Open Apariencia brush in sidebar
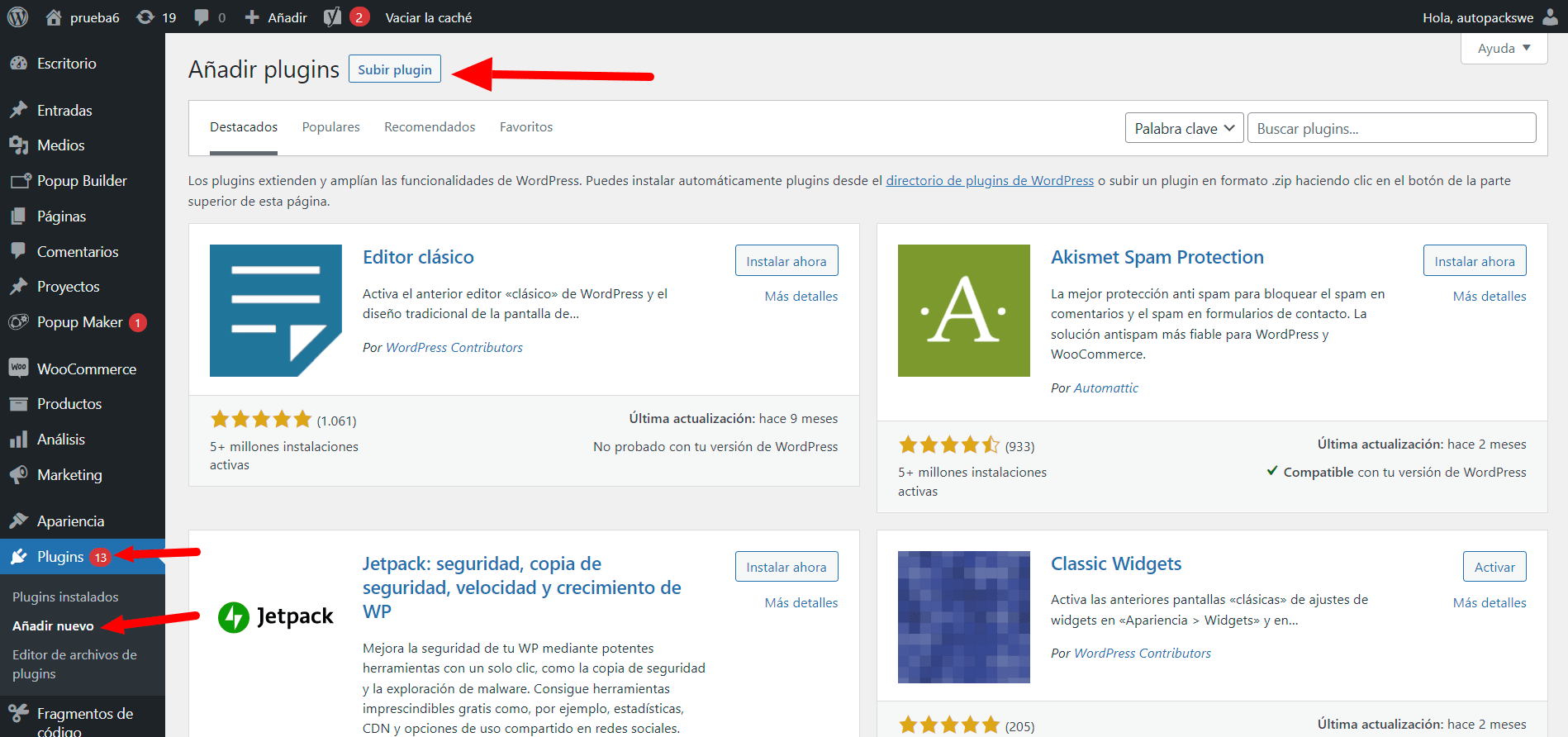Viewport: 1568px width, 737px height. 18,521
